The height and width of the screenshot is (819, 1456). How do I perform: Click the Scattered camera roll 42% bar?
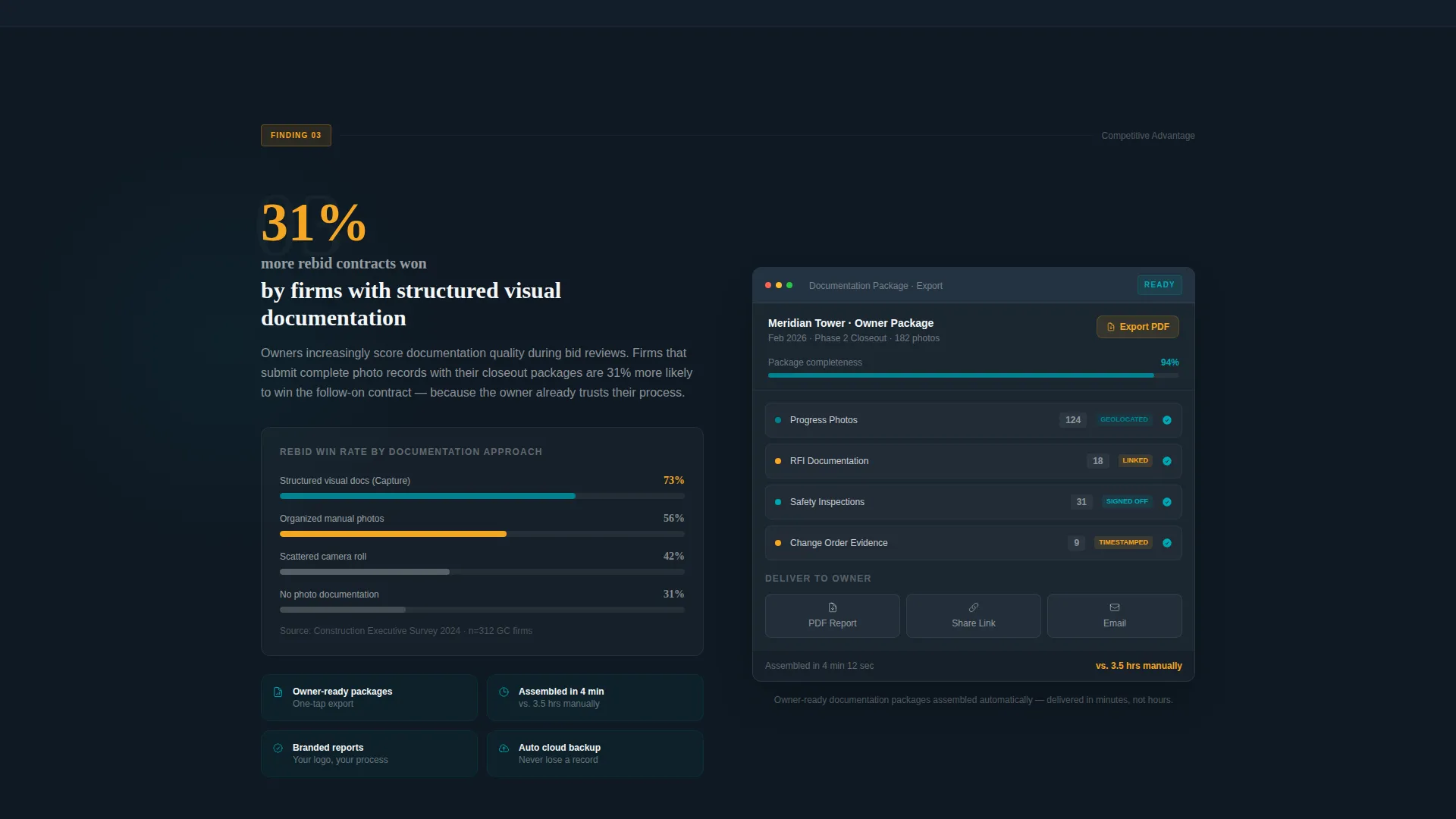tap(482, 572)
